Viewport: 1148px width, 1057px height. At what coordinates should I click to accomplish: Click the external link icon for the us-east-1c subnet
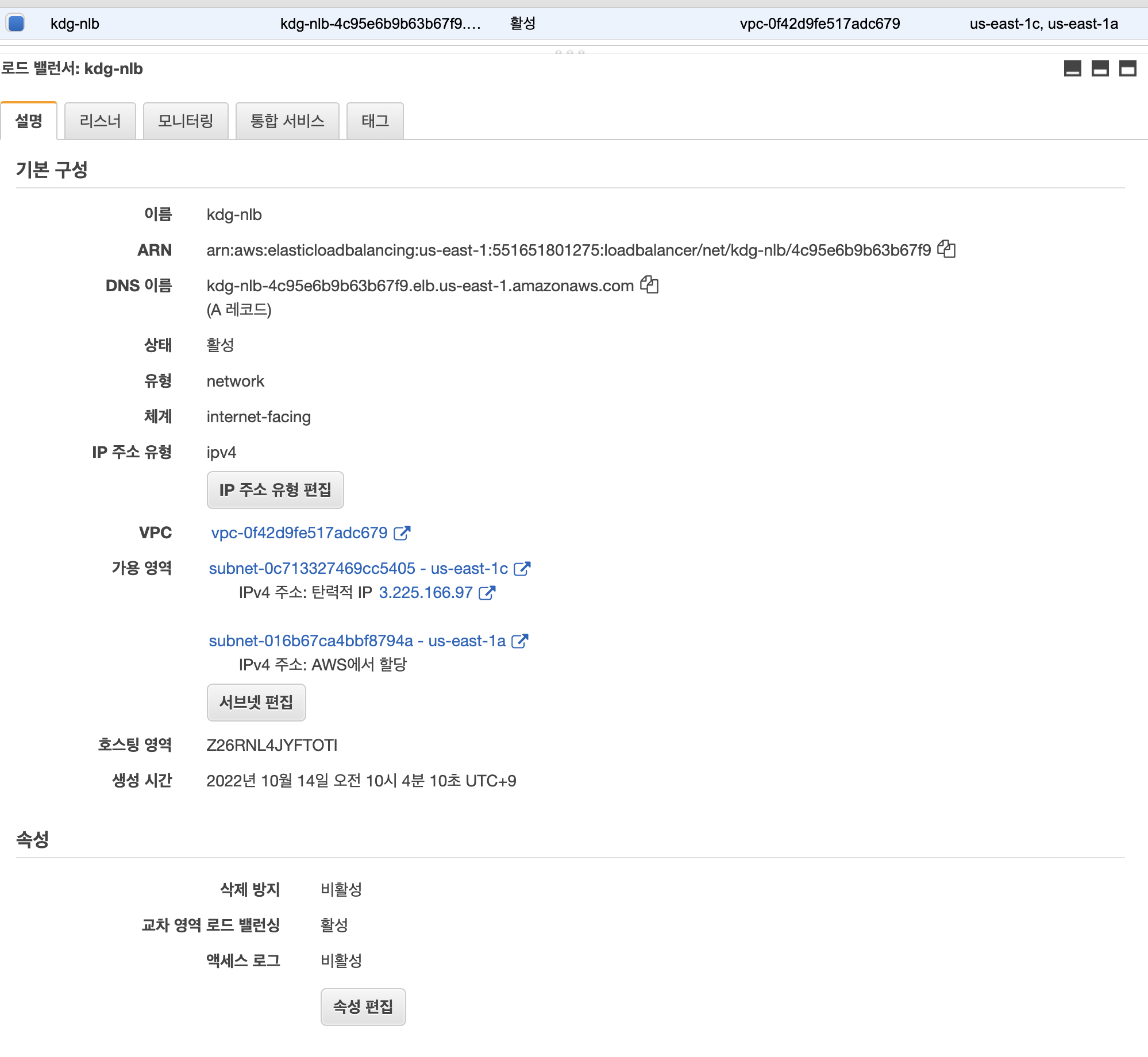pyautogui.click(x=522, y=569)
